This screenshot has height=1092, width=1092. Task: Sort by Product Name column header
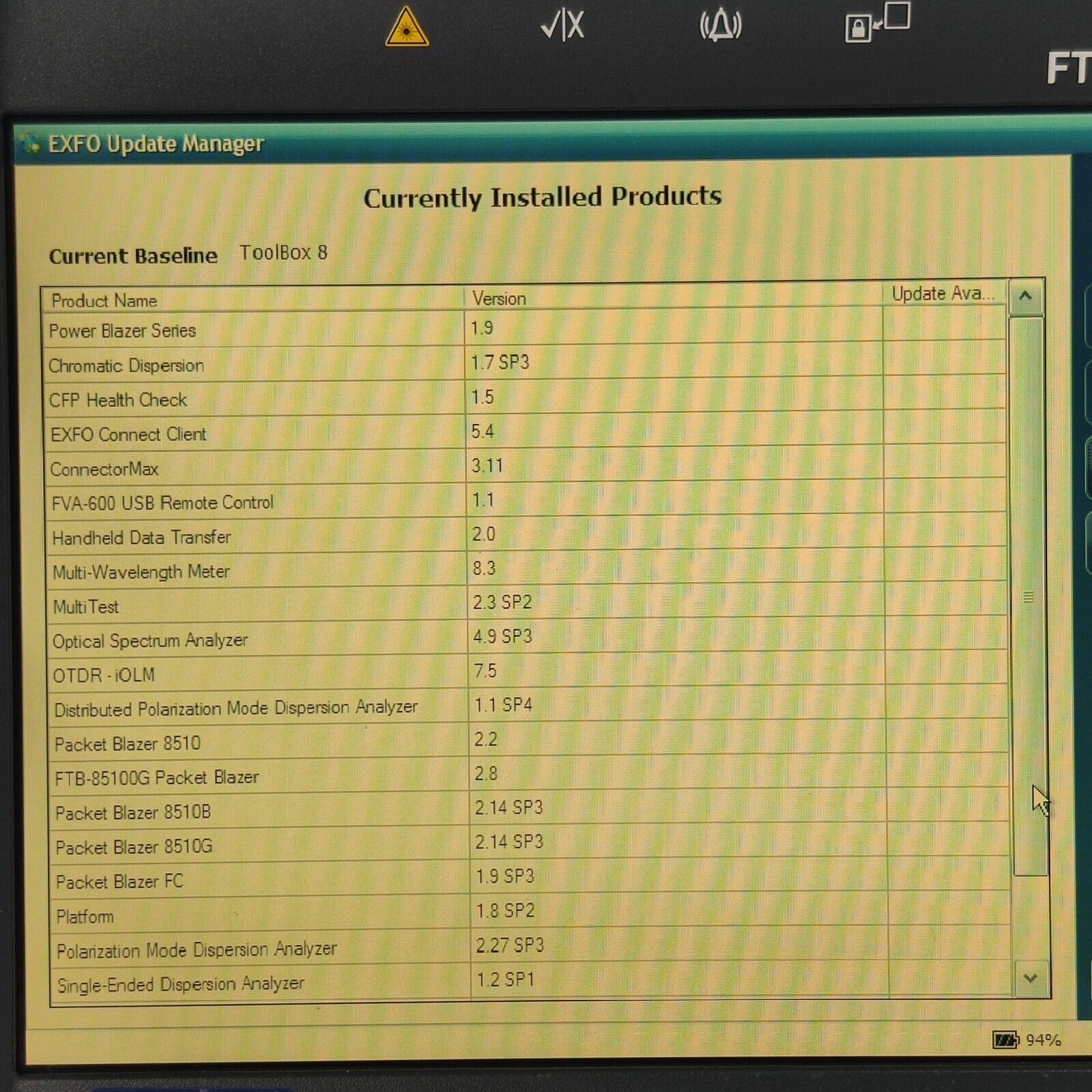tap(254, 300)
